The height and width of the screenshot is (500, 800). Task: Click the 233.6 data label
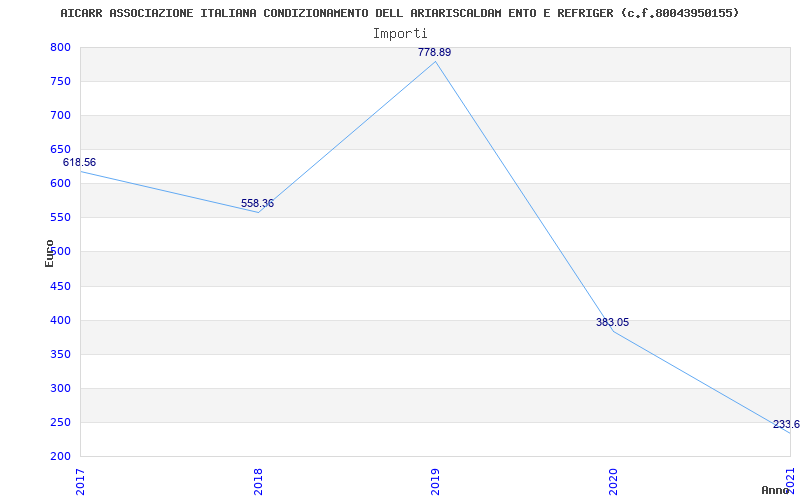786,424
